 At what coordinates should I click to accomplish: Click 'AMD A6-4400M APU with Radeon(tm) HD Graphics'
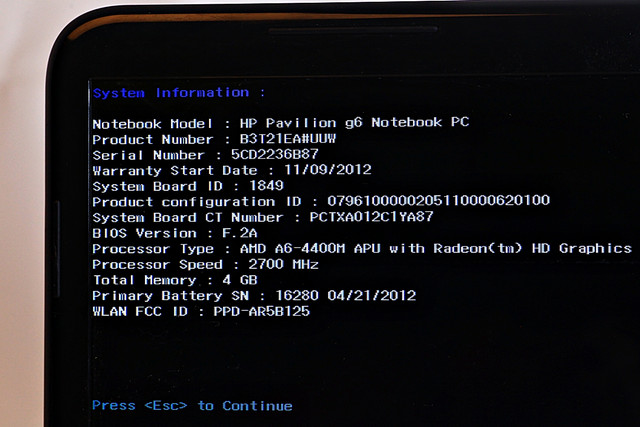click(x=436, y=248)
